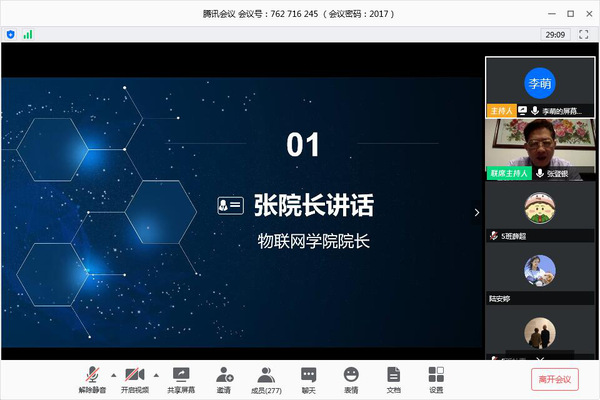
Task: Expand the arrow beside 开启视频
Action: [155, 373]
